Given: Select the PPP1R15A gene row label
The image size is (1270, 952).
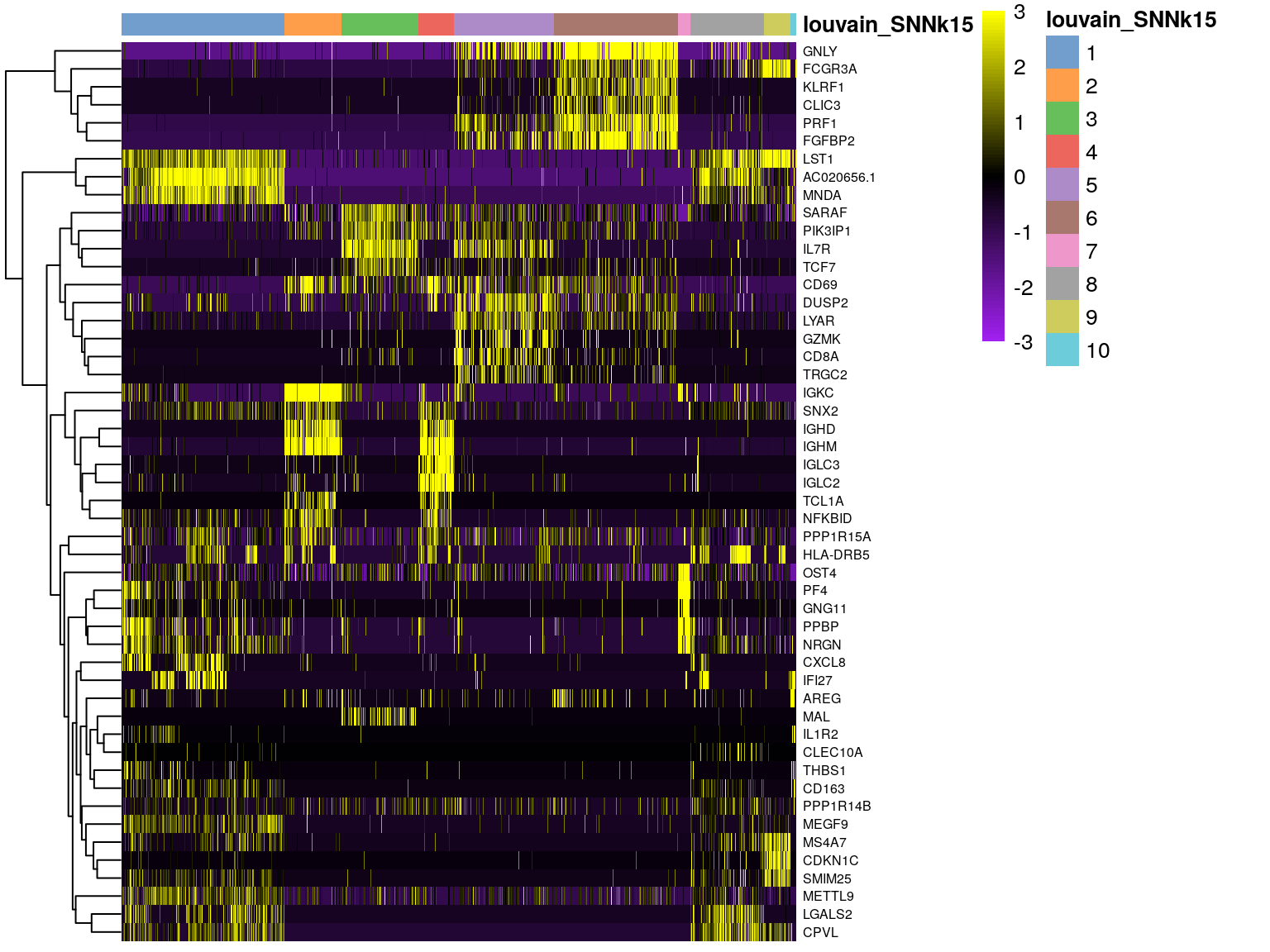Looking at the screenshot, I should pos(837,537).
